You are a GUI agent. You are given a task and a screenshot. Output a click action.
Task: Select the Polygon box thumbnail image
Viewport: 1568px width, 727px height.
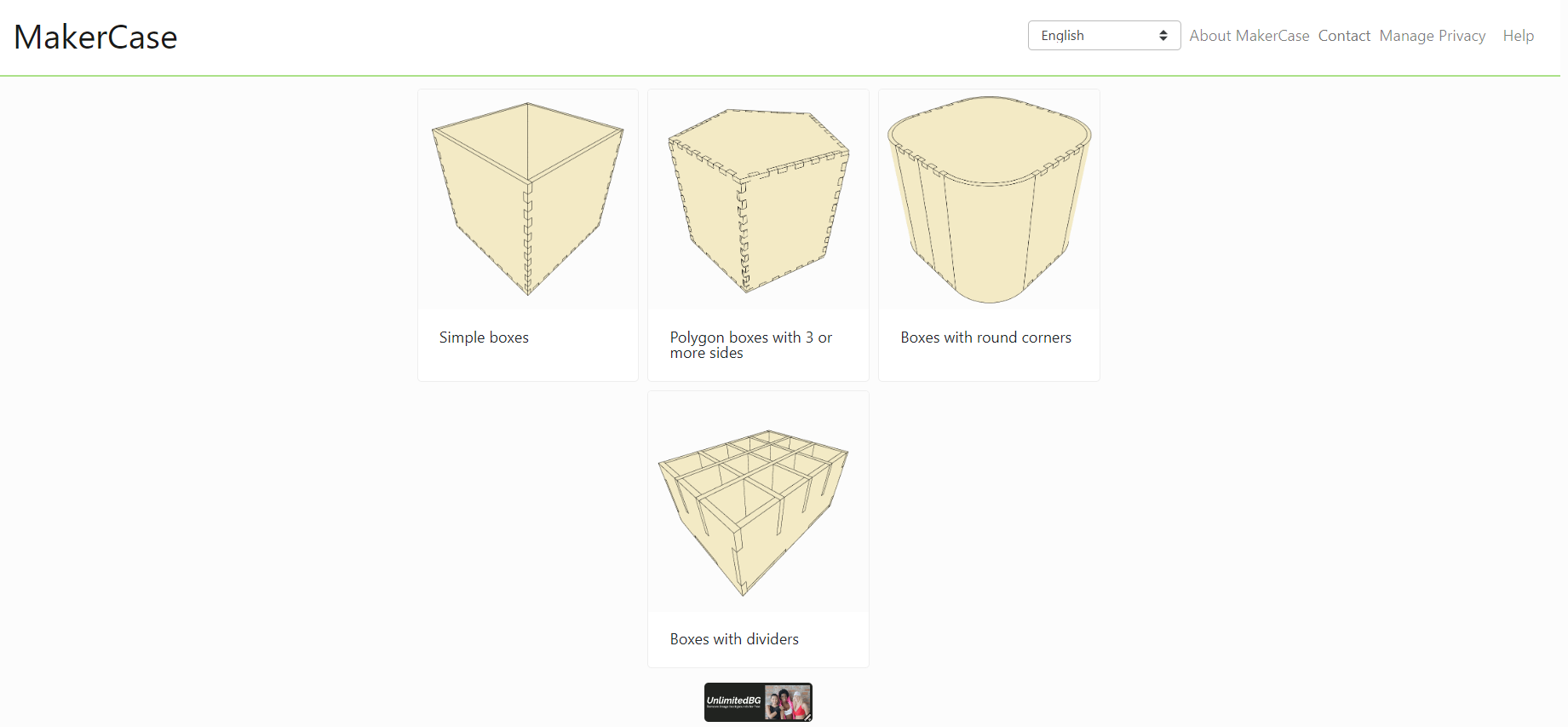(758, 199)
